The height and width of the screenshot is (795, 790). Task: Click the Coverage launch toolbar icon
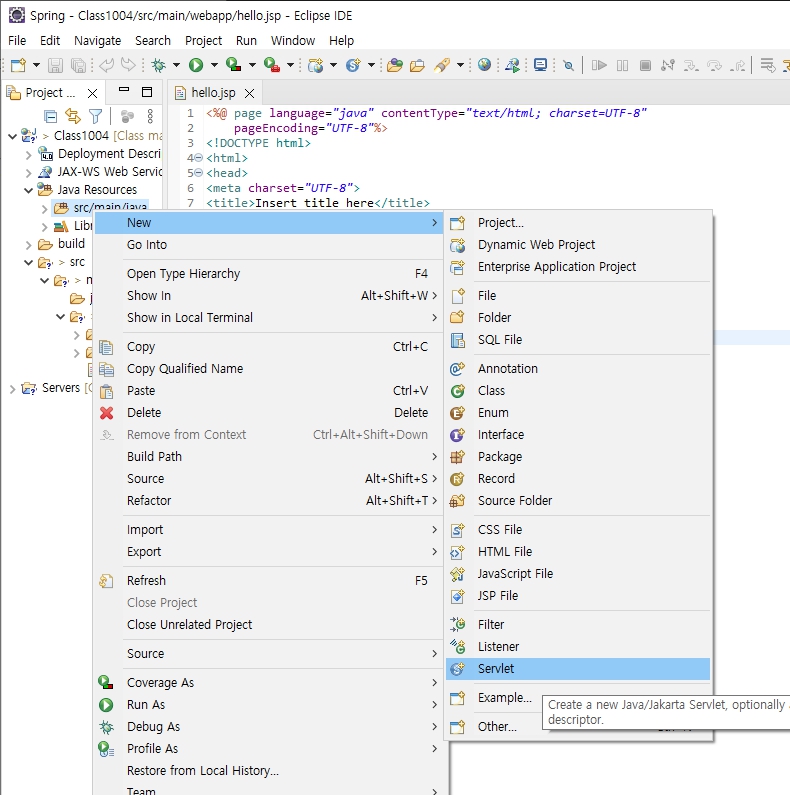coord(233,65)
